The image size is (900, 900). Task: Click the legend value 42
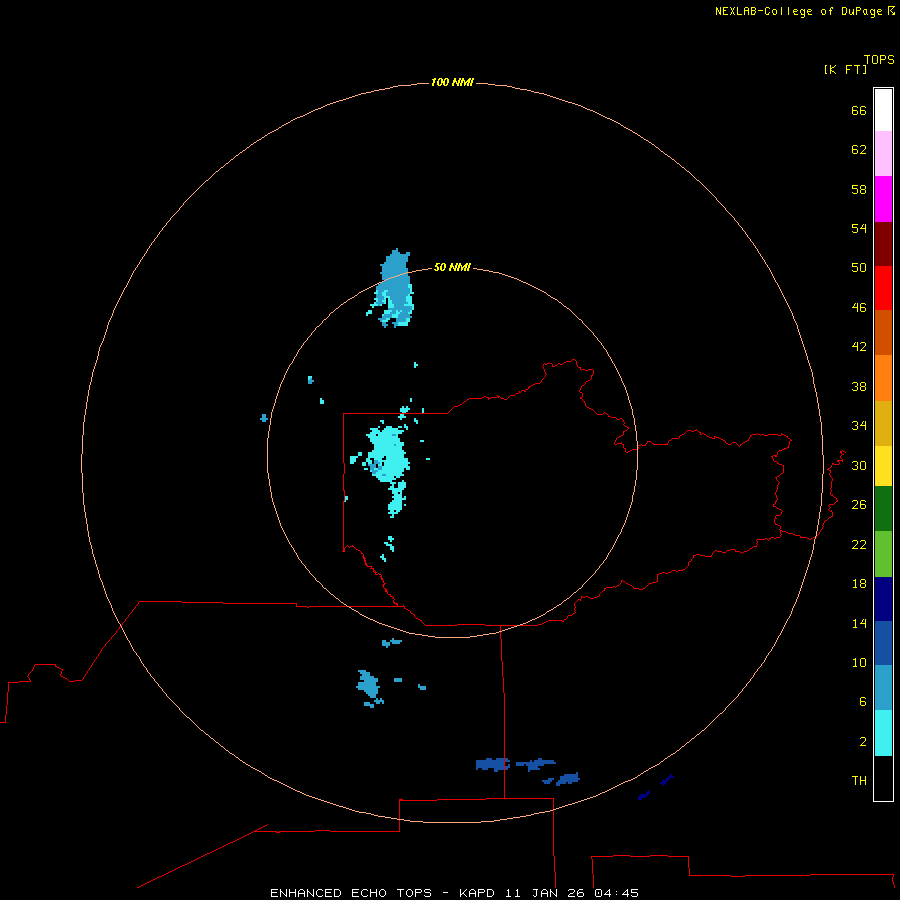[x=859, y=347]
